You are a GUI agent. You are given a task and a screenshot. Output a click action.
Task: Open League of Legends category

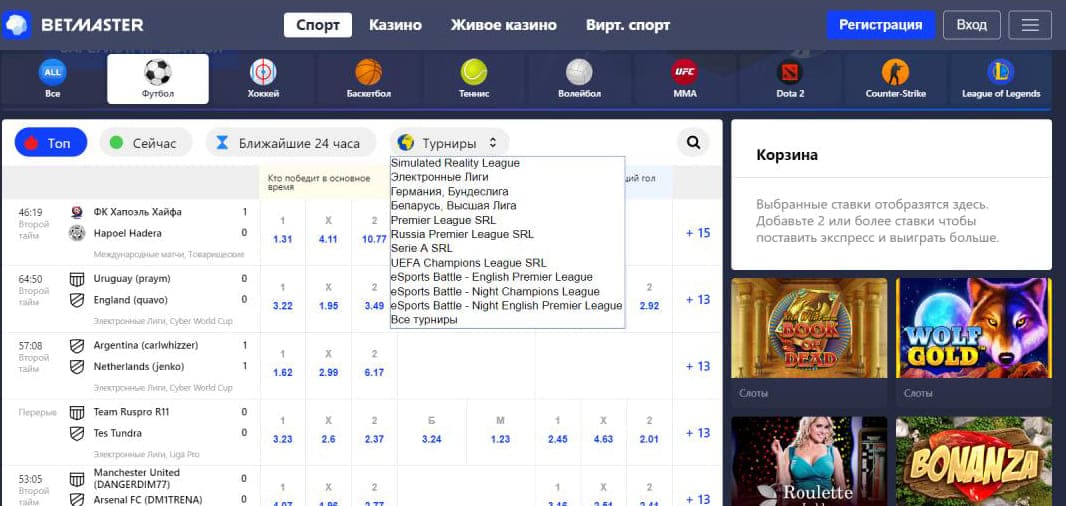tap(1001, 79)
